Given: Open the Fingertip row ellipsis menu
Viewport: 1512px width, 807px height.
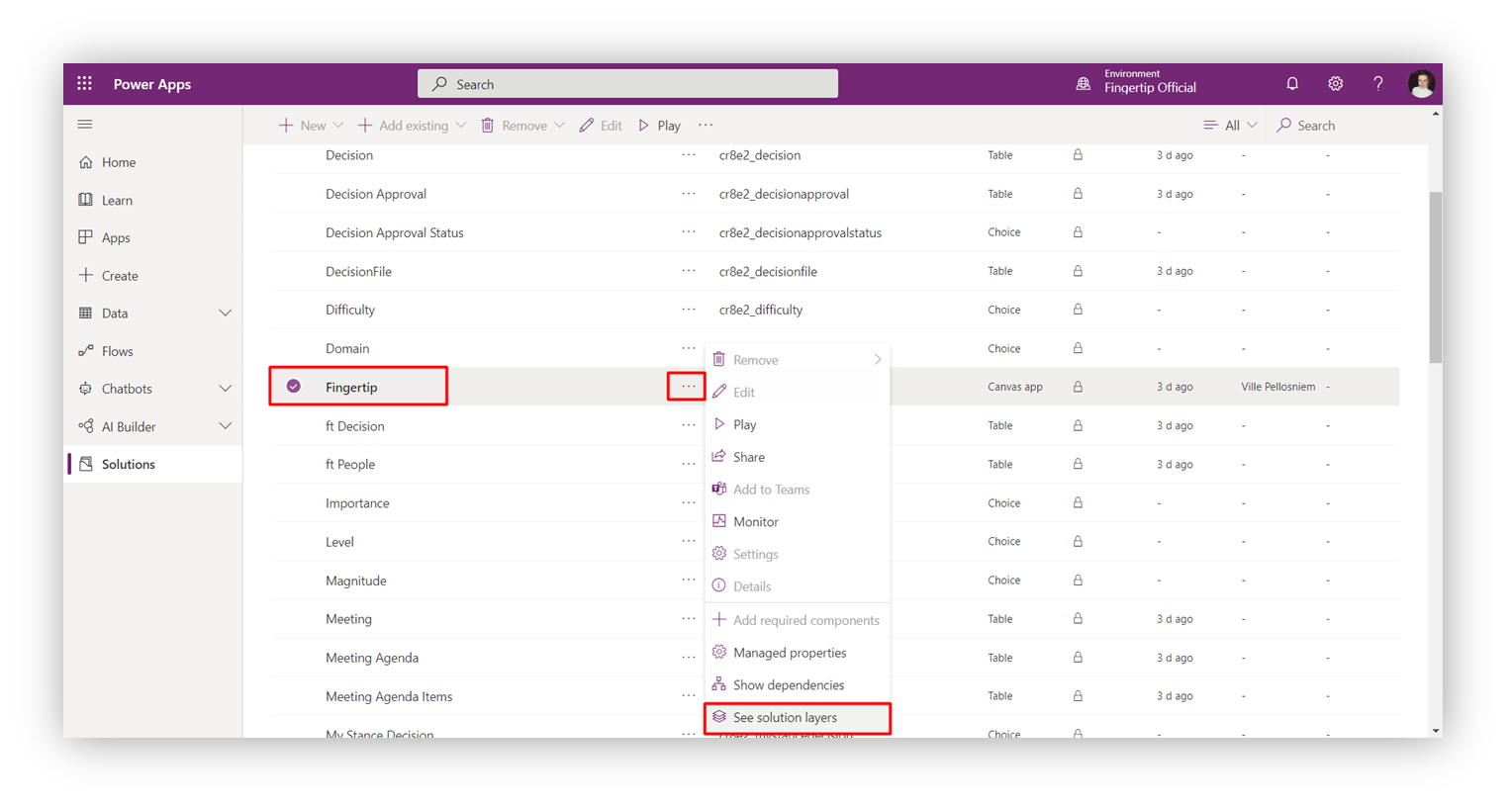Looking at the screenshot, I should (x=688, y=387).
